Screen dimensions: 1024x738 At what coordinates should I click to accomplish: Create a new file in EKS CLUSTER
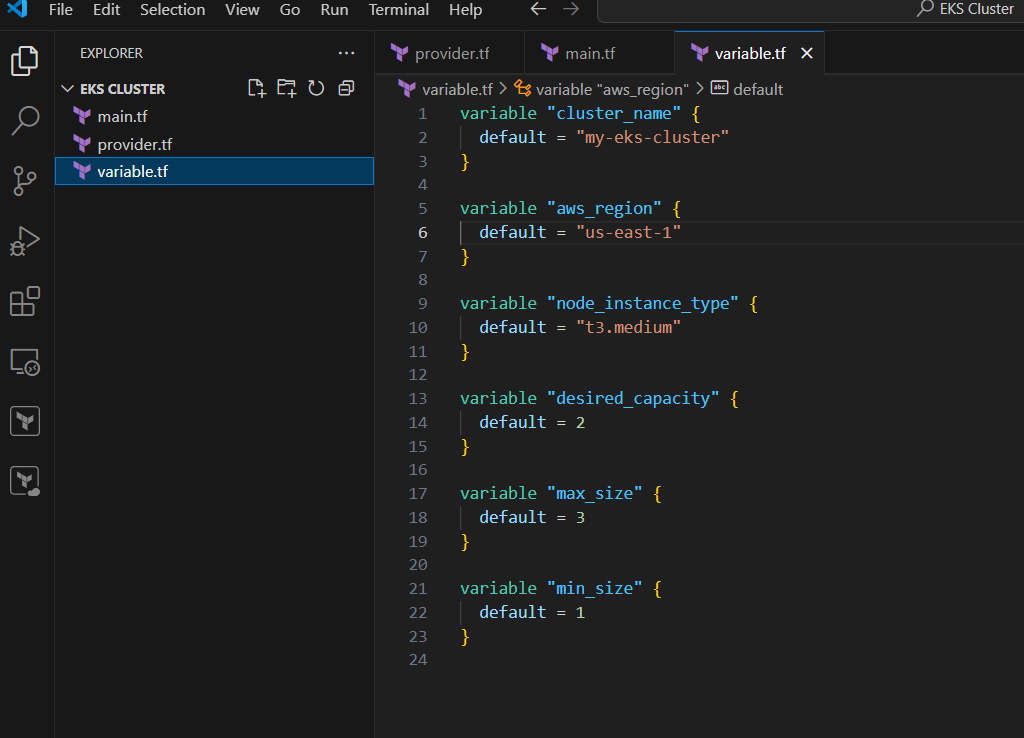(257, 88)
